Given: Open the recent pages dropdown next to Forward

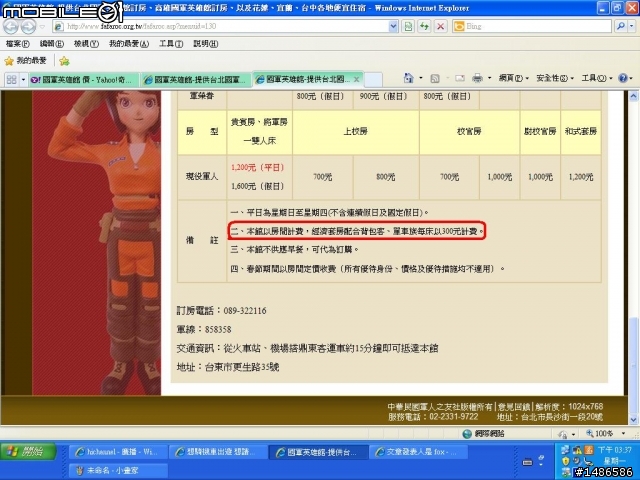Looking at the screenshot, I should (42, 27).
